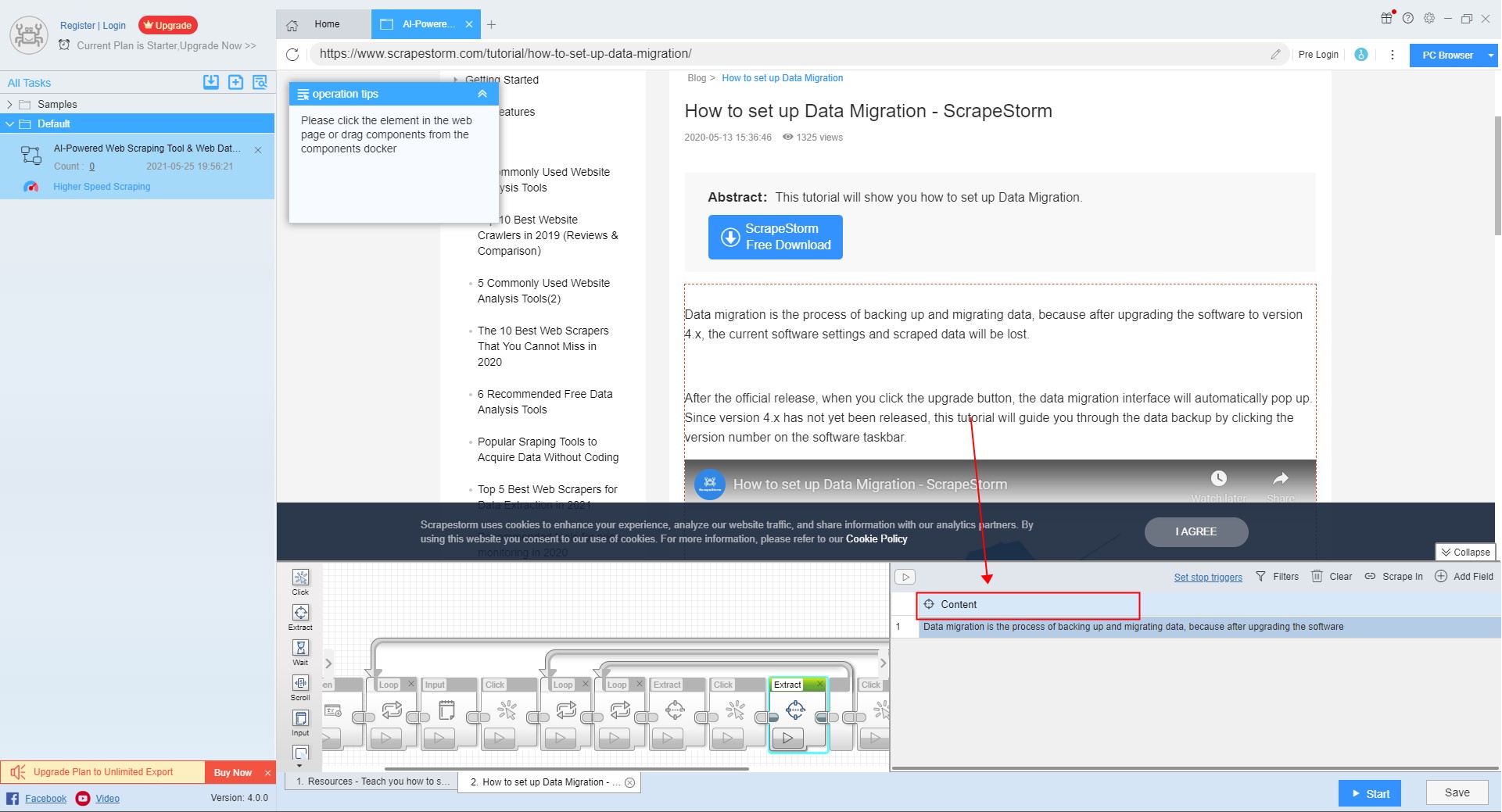
Task: Click the import task icon beside All Tasks
Action: point(211,82)
